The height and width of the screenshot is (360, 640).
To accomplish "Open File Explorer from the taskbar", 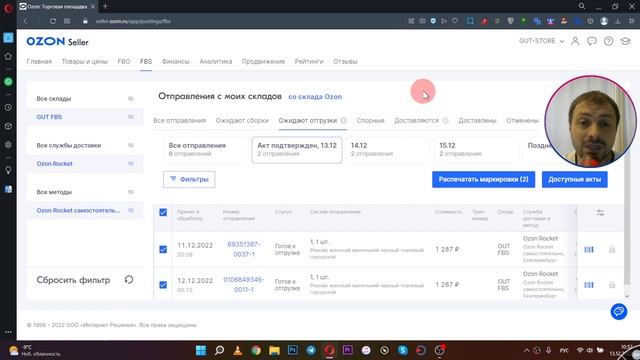I will (274, 350).
